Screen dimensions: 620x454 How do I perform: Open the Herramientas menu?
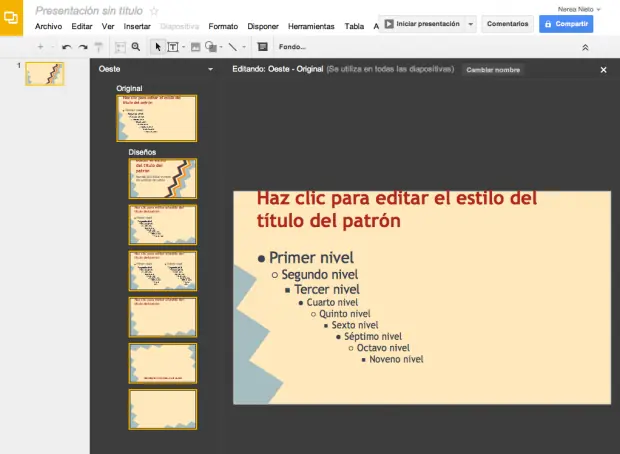311,25
